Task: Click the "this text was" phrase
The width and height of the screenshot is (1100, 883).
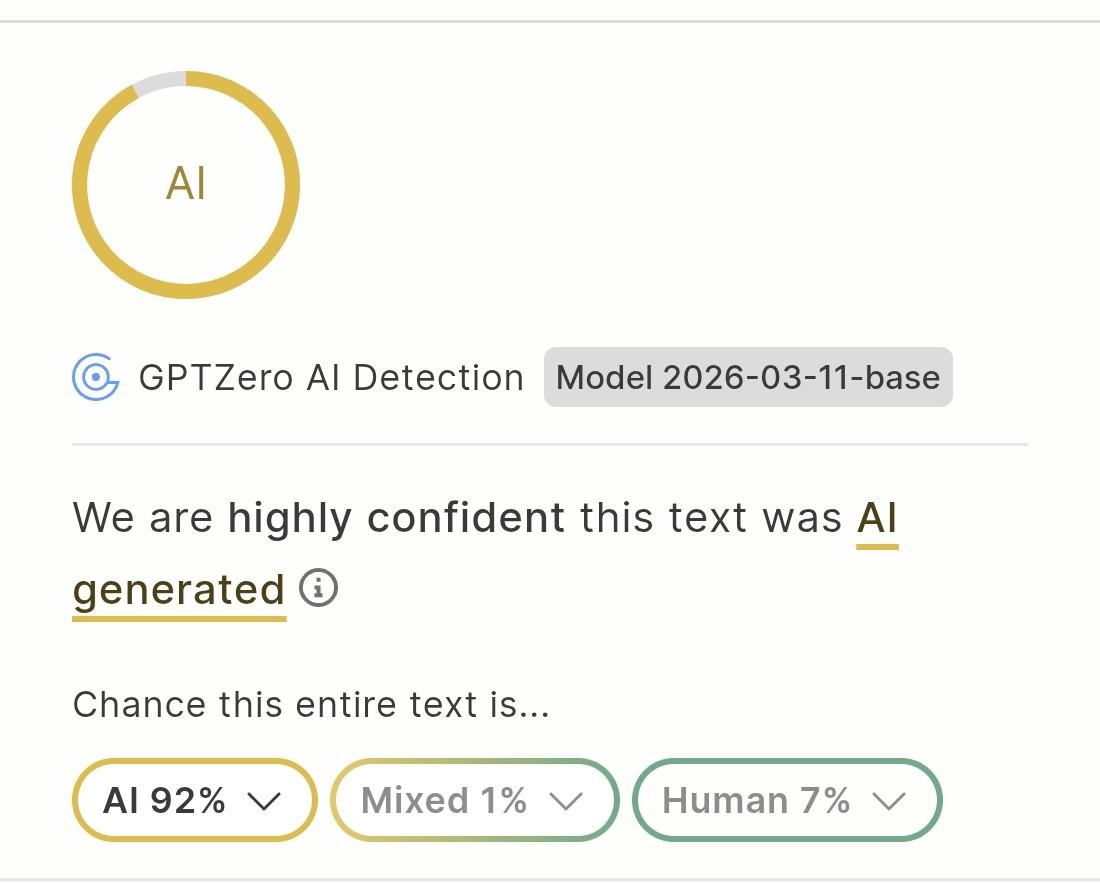Action: click(711, 518)
